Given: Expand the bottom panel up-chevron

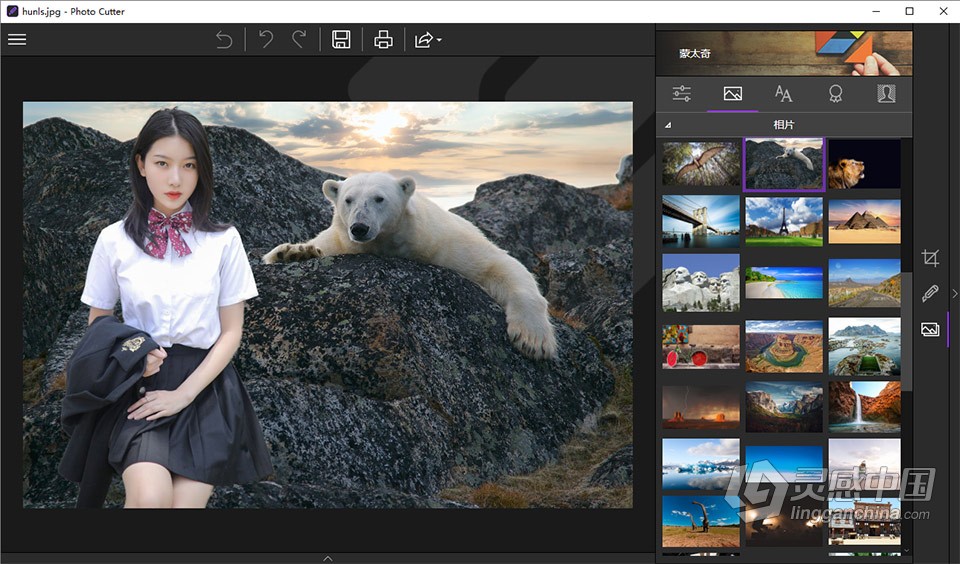Looking at the screenshot, I should (x=328, y=558).
